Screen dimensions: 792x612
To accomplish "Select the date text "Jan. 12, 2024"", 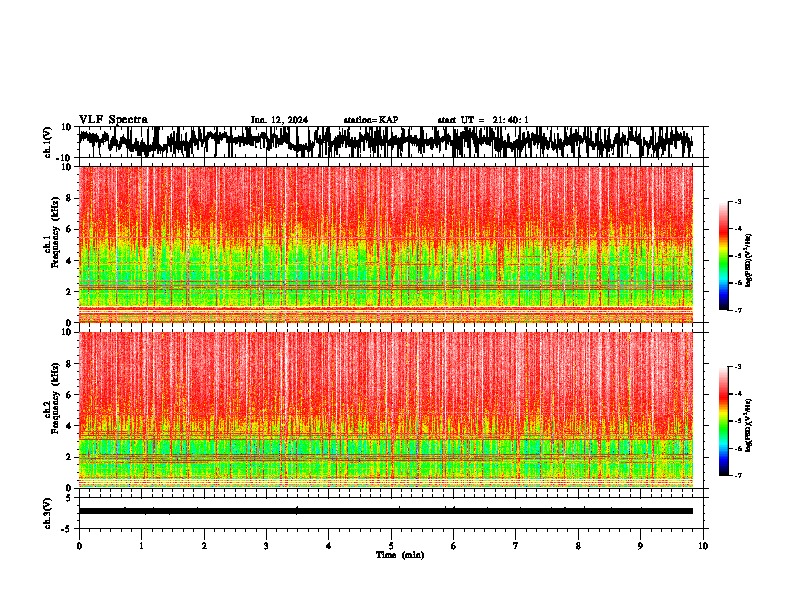I will [279, 120].
